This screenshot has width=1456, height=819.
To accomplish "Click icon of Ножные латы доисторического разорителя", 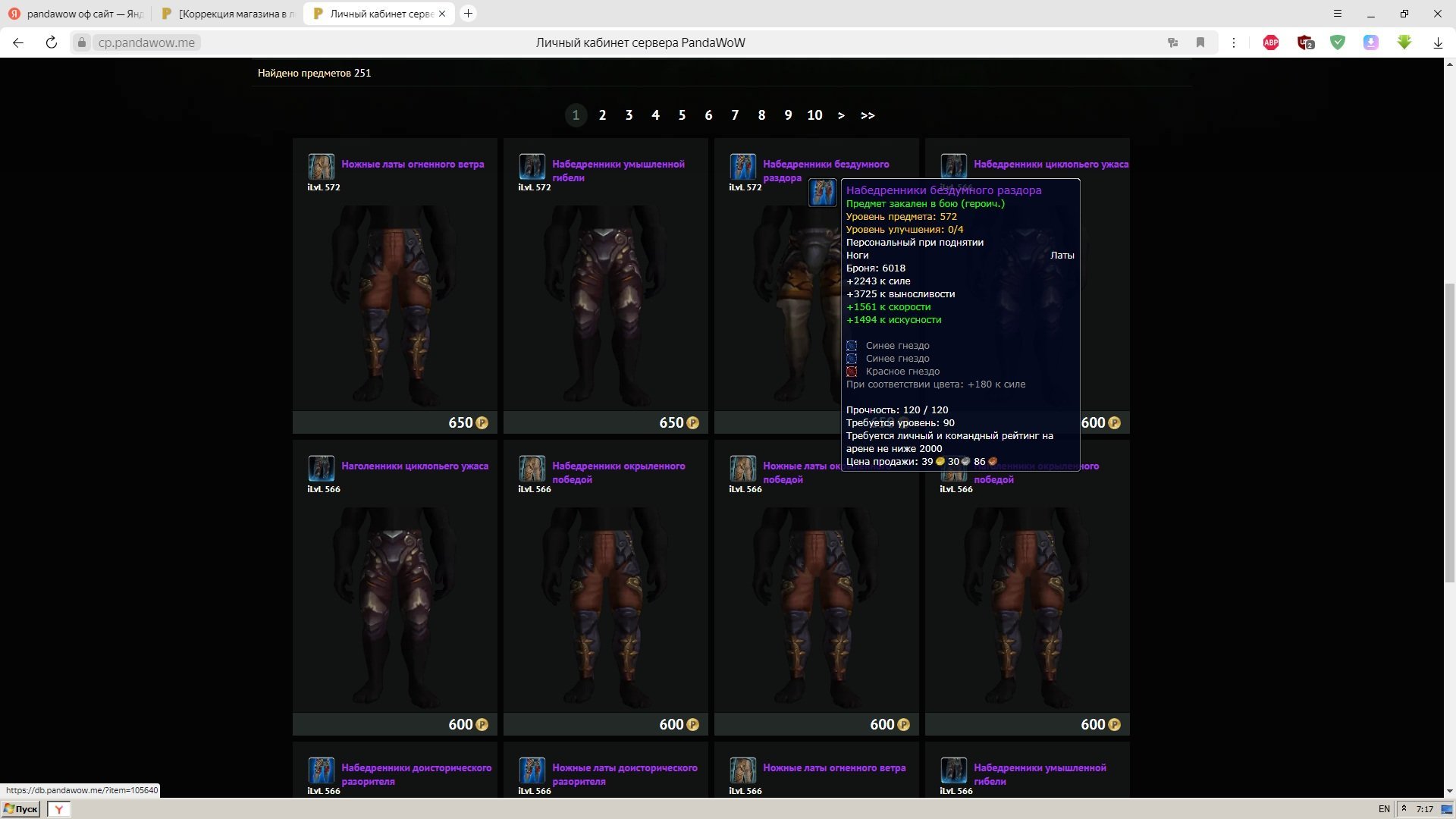I will (x=532, y=770).
